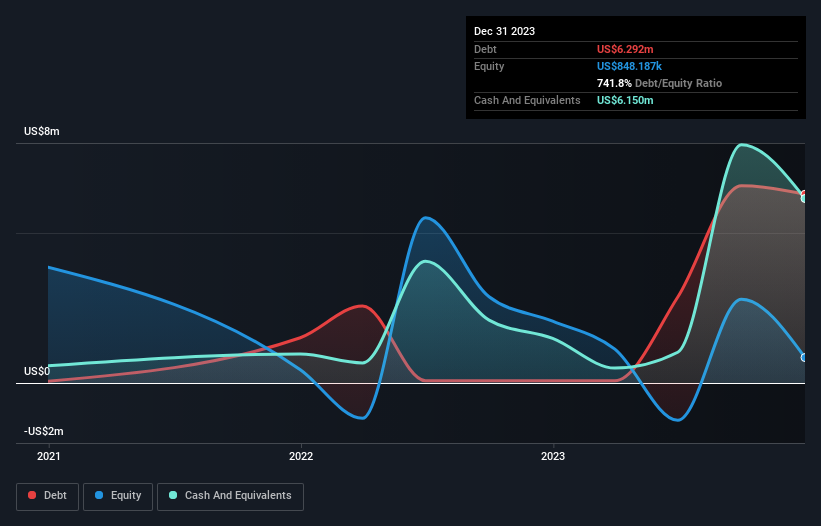
Task: Click the -US$2m y-axis label
Action: coord(44,431)
